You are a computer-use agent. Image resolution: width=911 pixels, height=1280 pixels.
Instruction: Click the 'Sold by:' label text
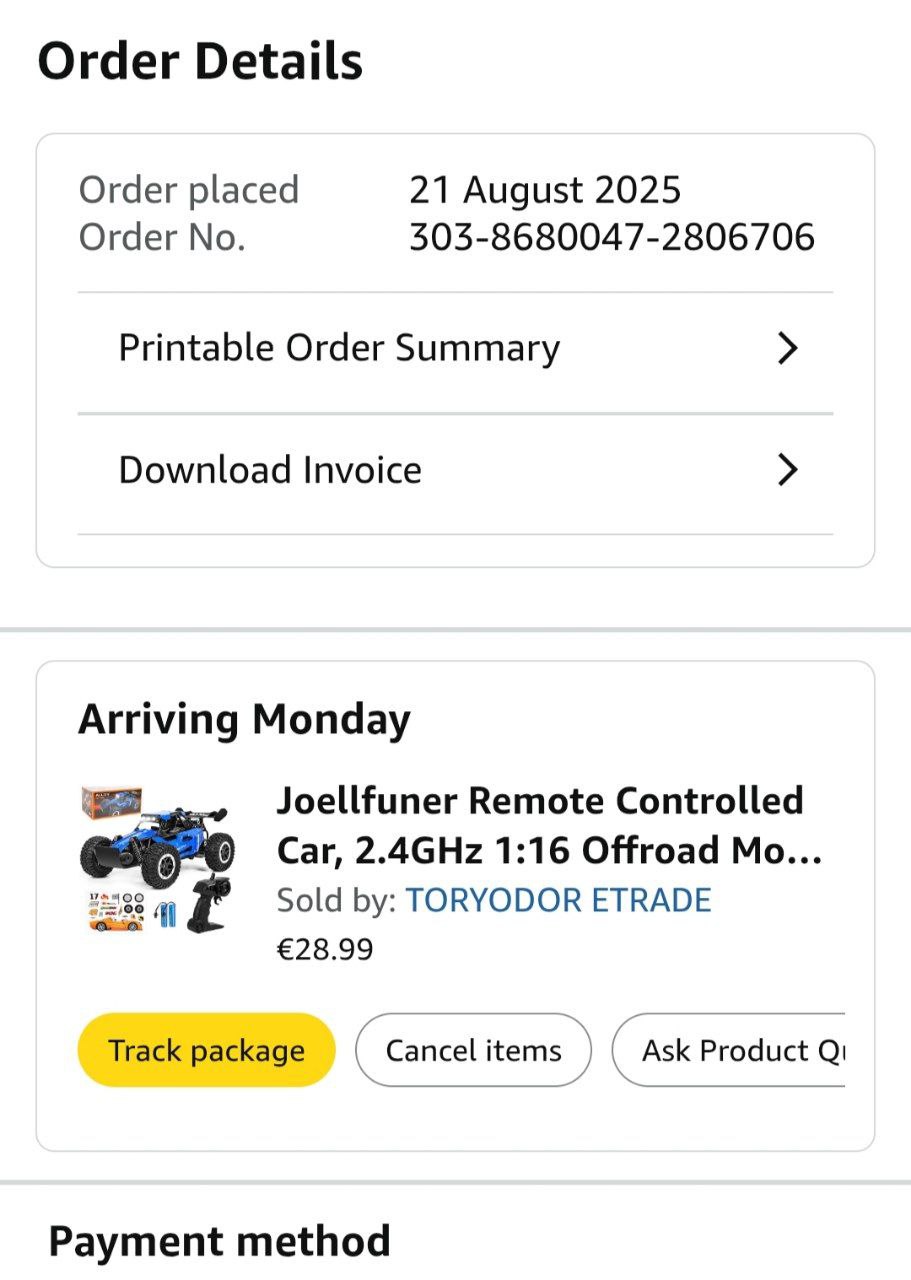pyautogui.click(x=336, y=900)
